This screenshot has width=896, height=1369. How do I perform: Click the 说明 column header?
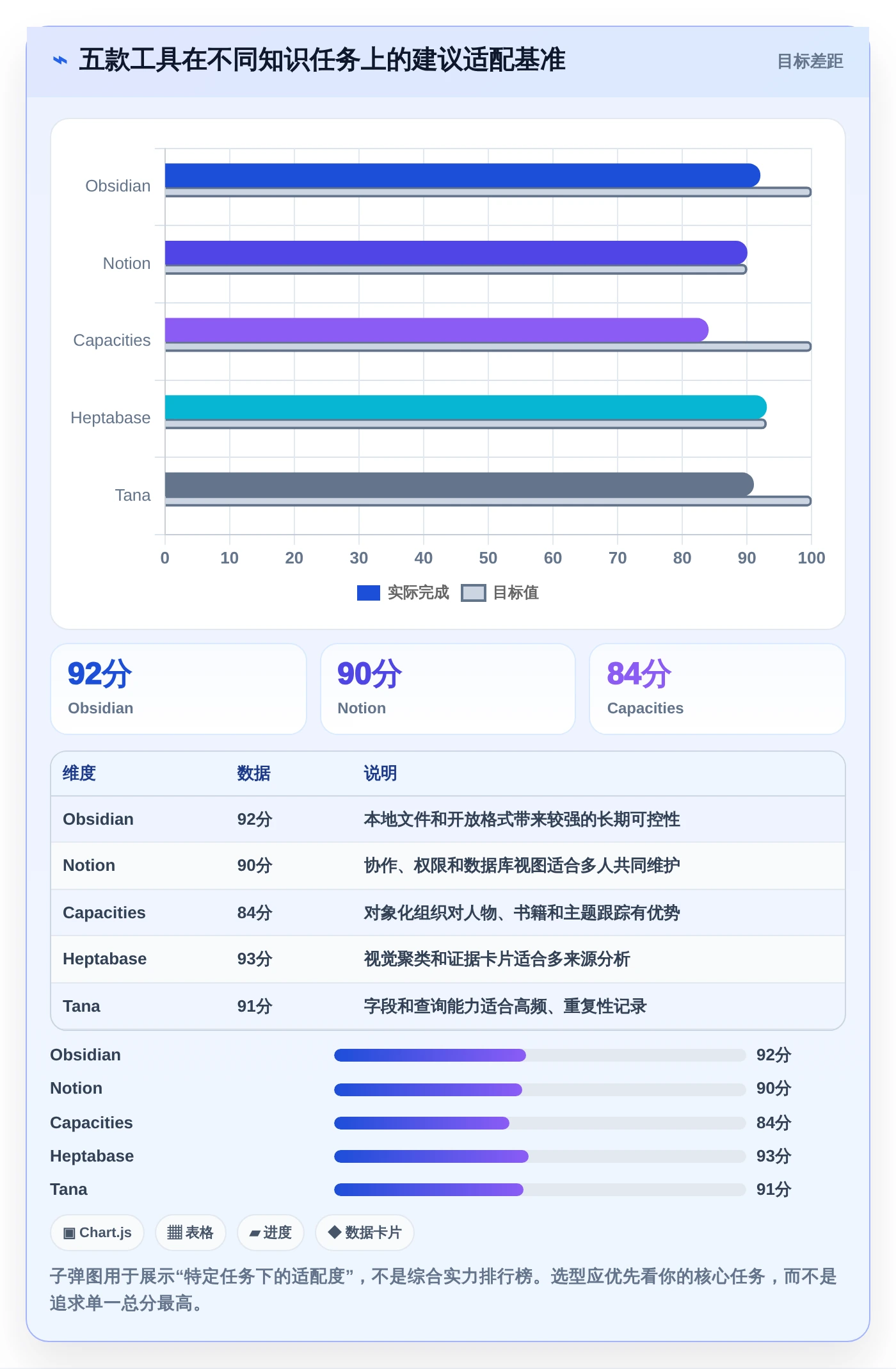pos(380,774)
